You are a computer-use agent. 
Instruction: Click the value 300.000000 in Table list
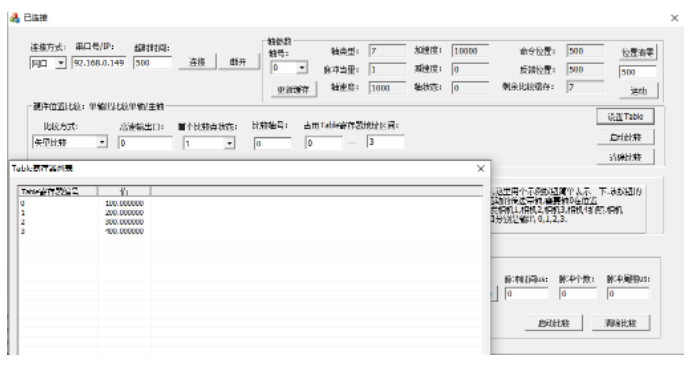[x=125, y=222]
